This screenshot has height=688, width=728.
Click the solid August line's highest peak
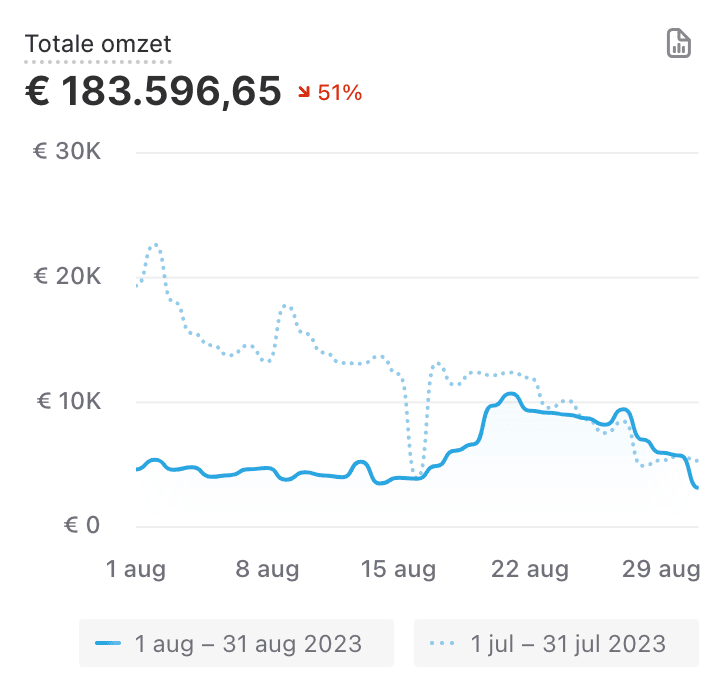click(x=511, y=394)
